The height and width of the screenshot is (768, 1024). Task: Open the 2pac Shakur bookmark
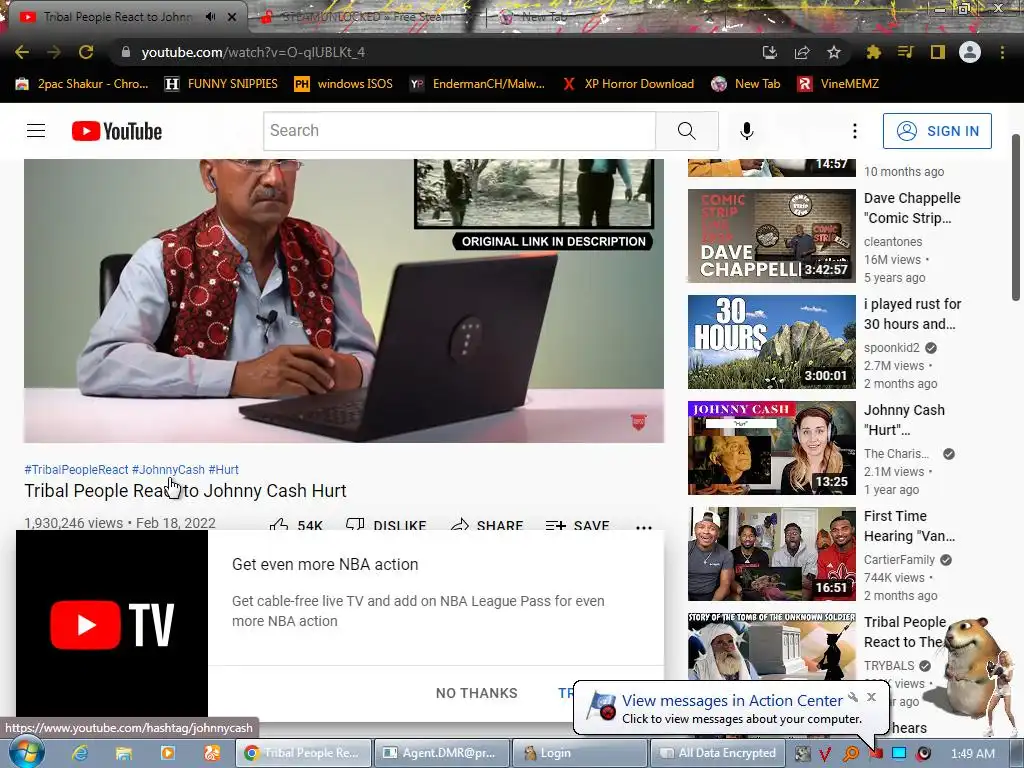point(82,84)
